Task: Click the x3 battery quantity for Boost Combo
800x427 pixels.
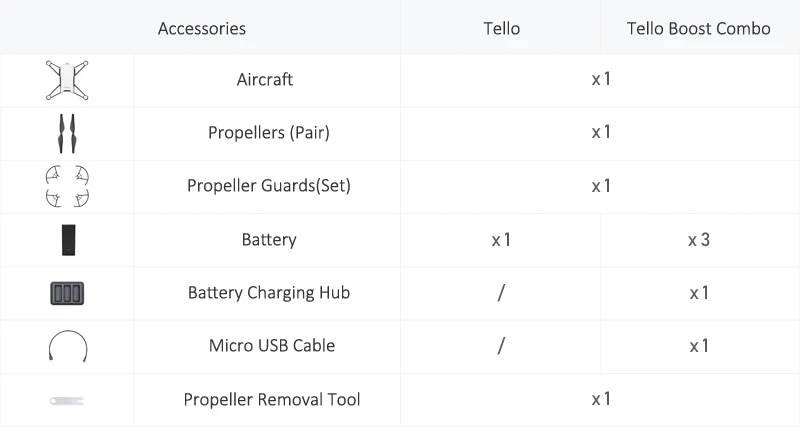Action: (698, 240)
